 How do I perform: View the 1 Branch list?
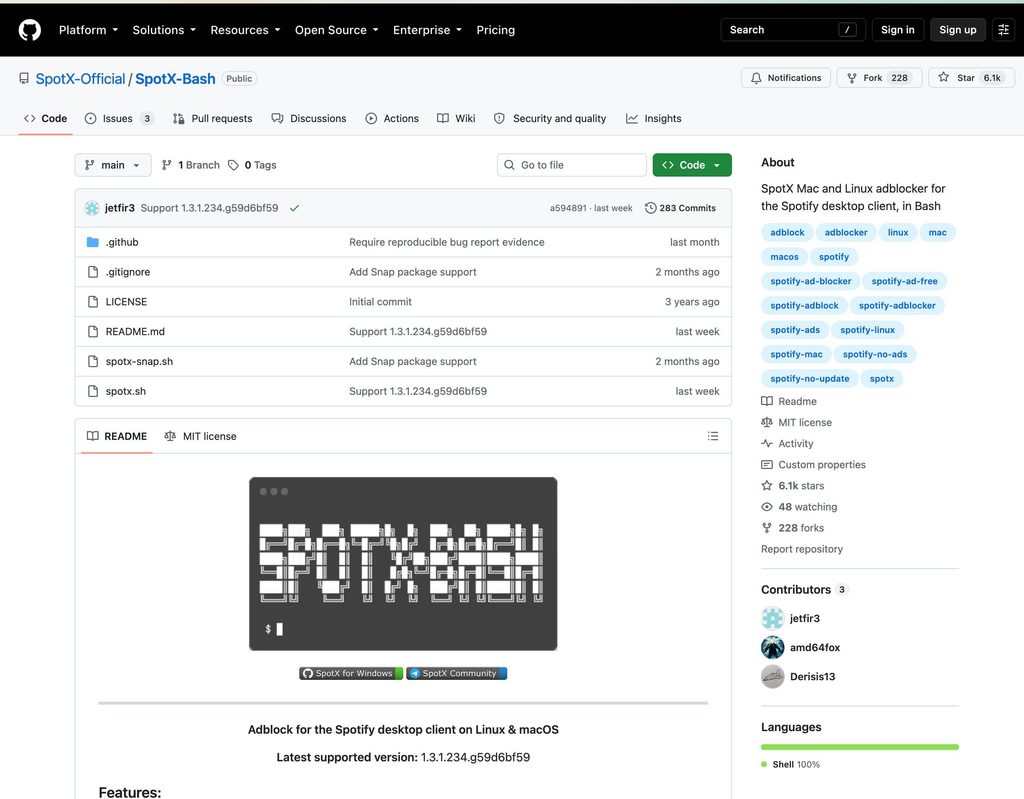point(191,165)
